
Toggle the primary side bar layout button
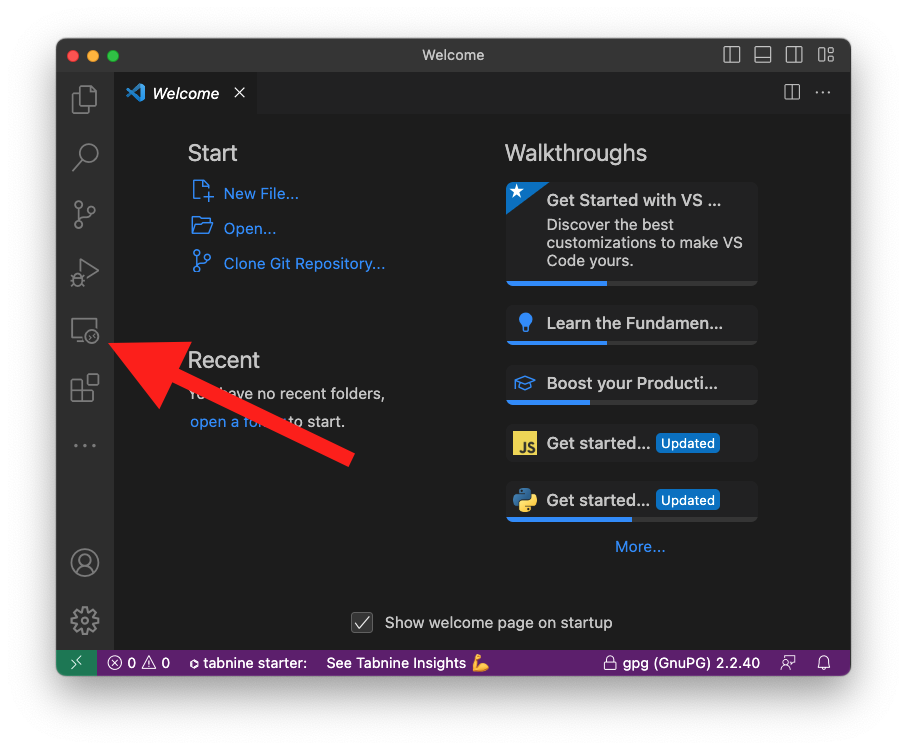click(x=732, y=55)
